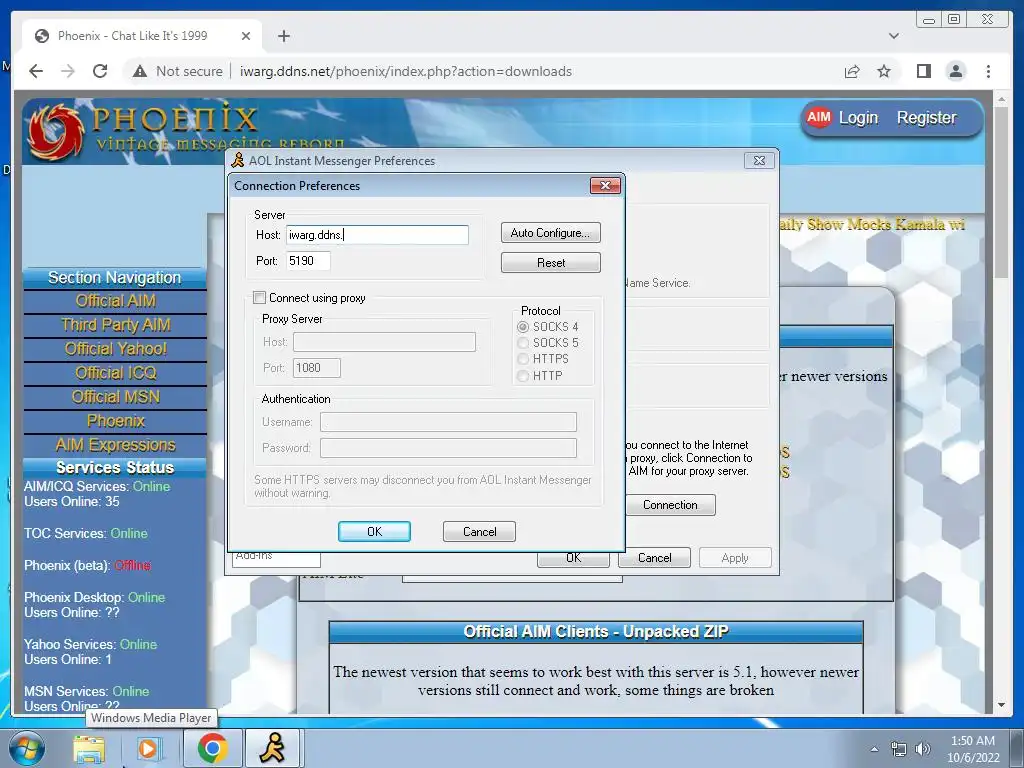Image resolution: width=1024 pixels, height=768 pixels.
Task: Click the server Host input field
Action: (x=377, y=235)
